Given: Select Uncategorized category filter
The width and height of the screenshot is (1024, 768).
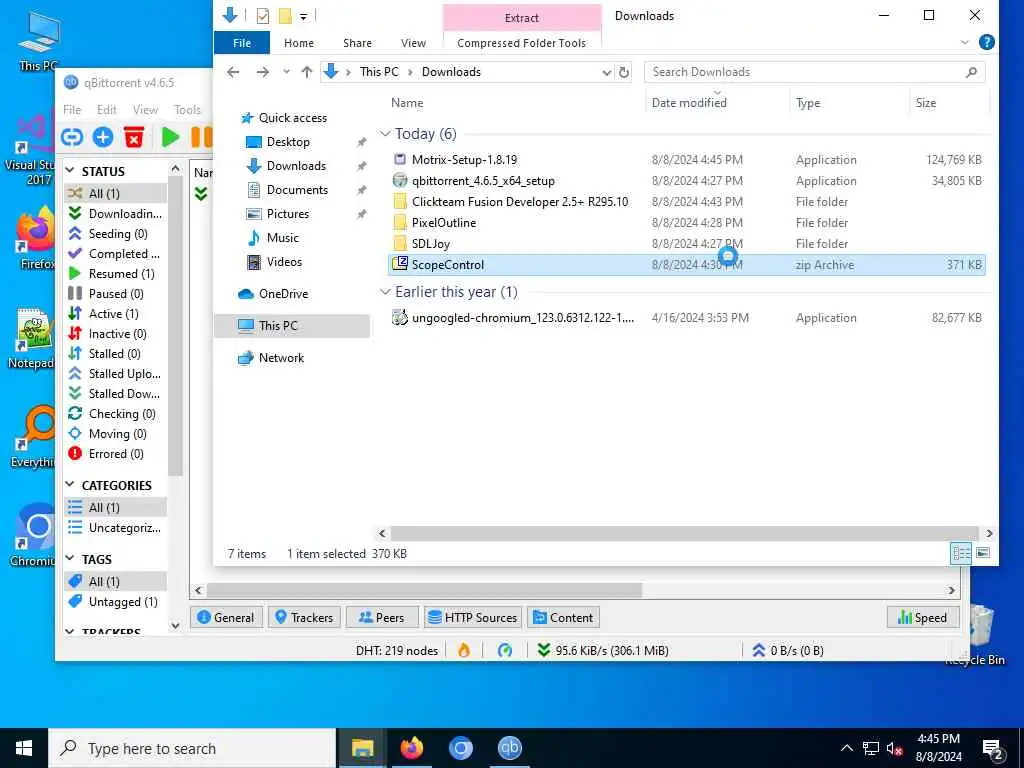Looking at the screenshot, I should 116,528.
